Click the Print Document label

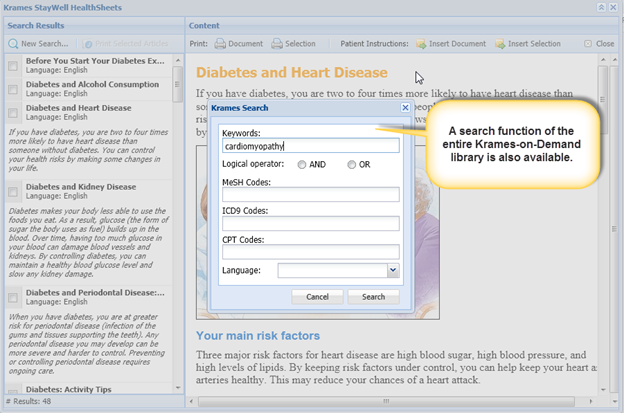pos(246,44)
